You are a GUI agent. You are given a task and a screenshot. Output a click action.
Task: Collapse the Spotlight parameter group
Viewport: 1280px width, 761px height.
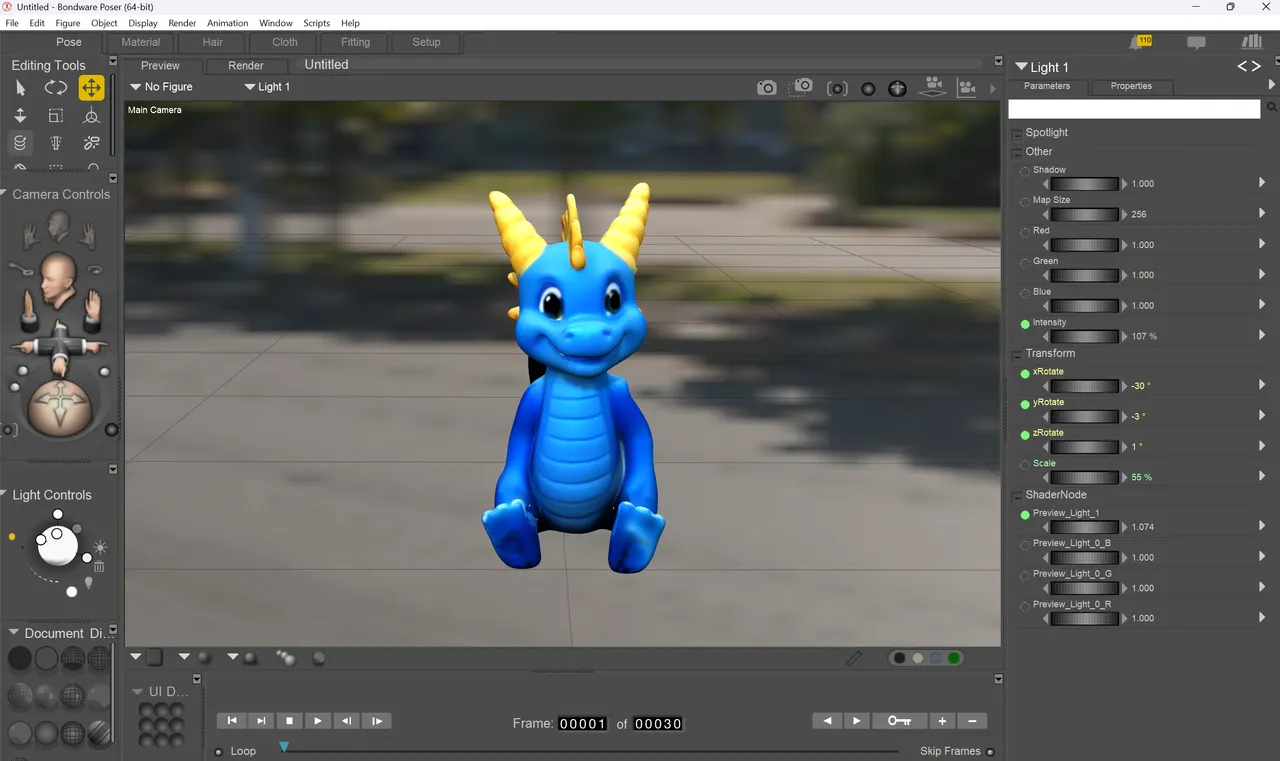(x=1017, y=133)
